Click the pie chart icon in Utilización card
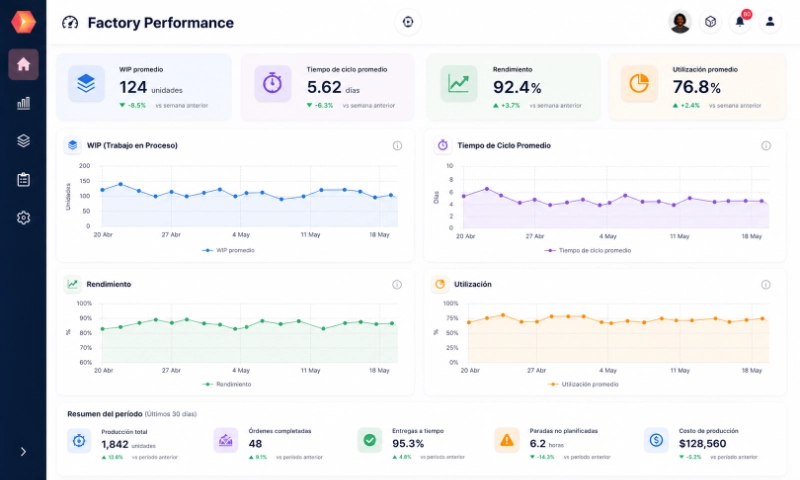Image resolution: width=800 pixels, height=480 pixels. coord(639,83)
